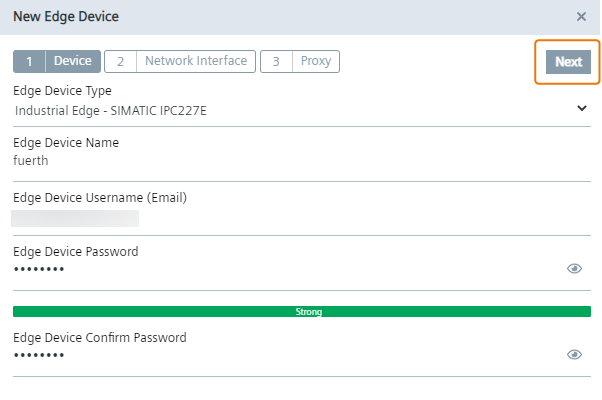Select the step number 2 badge
Image resolution: width=602 pixels, height=400 pixels.
[119, 61]
